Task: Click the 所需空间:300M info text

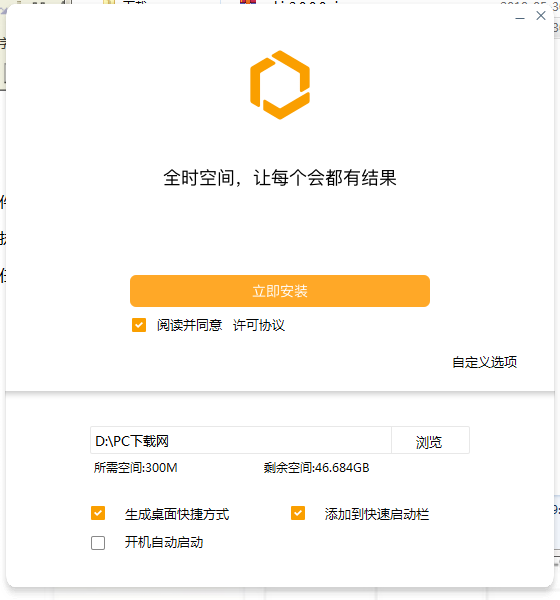Action: click(x=136, y=468)
